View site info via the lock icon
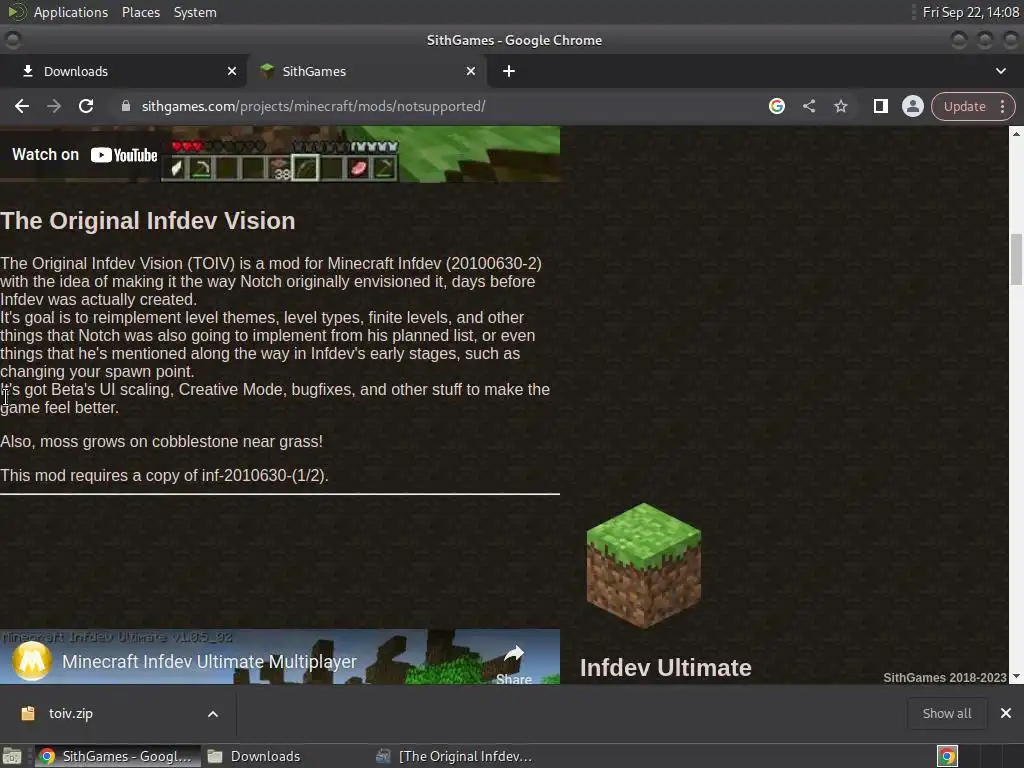The width and height of the screenshot is (1024, 768). 126,106
